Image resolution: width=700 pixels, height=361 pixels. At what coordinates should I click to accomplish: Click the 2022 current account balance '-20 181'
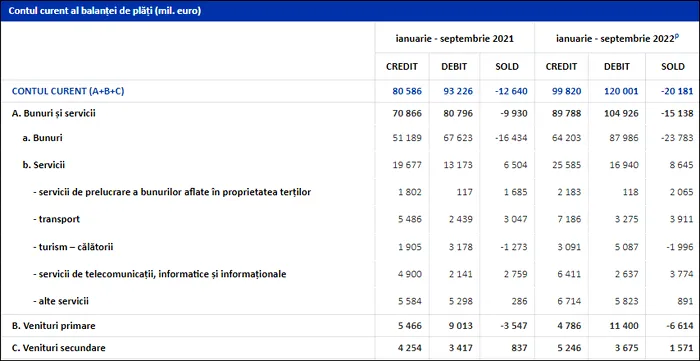coord(676,91)
